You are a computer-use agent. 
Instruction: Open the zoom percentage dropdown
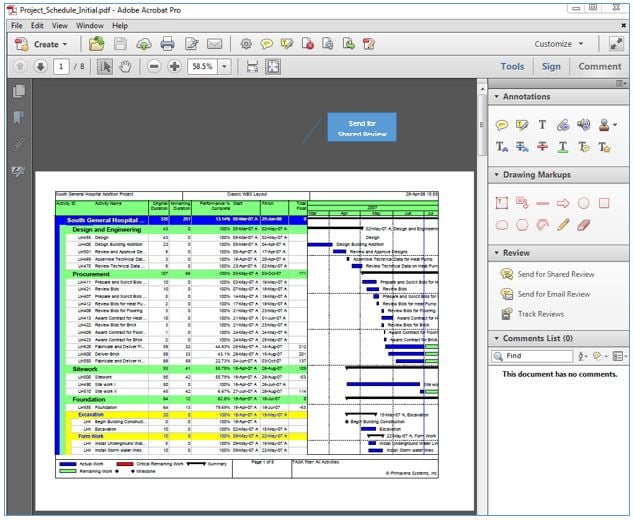click(x=224, y=66)
